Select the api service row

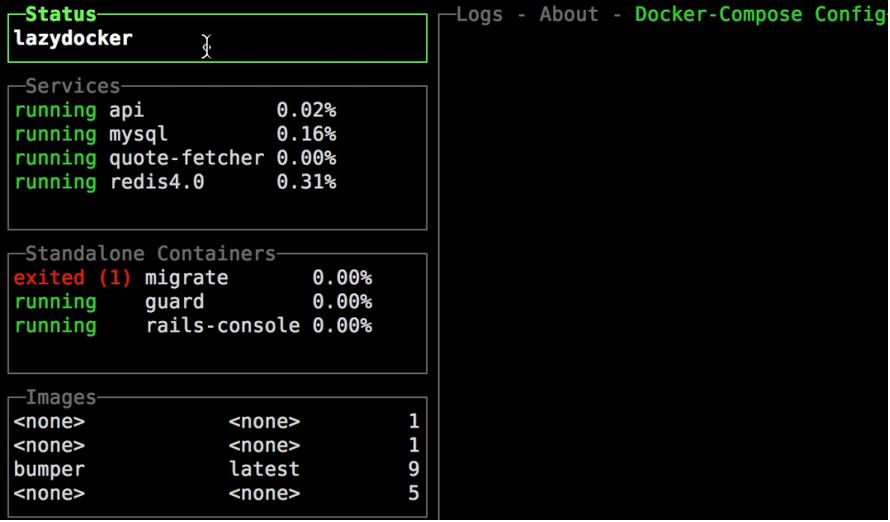pos(127,110)
